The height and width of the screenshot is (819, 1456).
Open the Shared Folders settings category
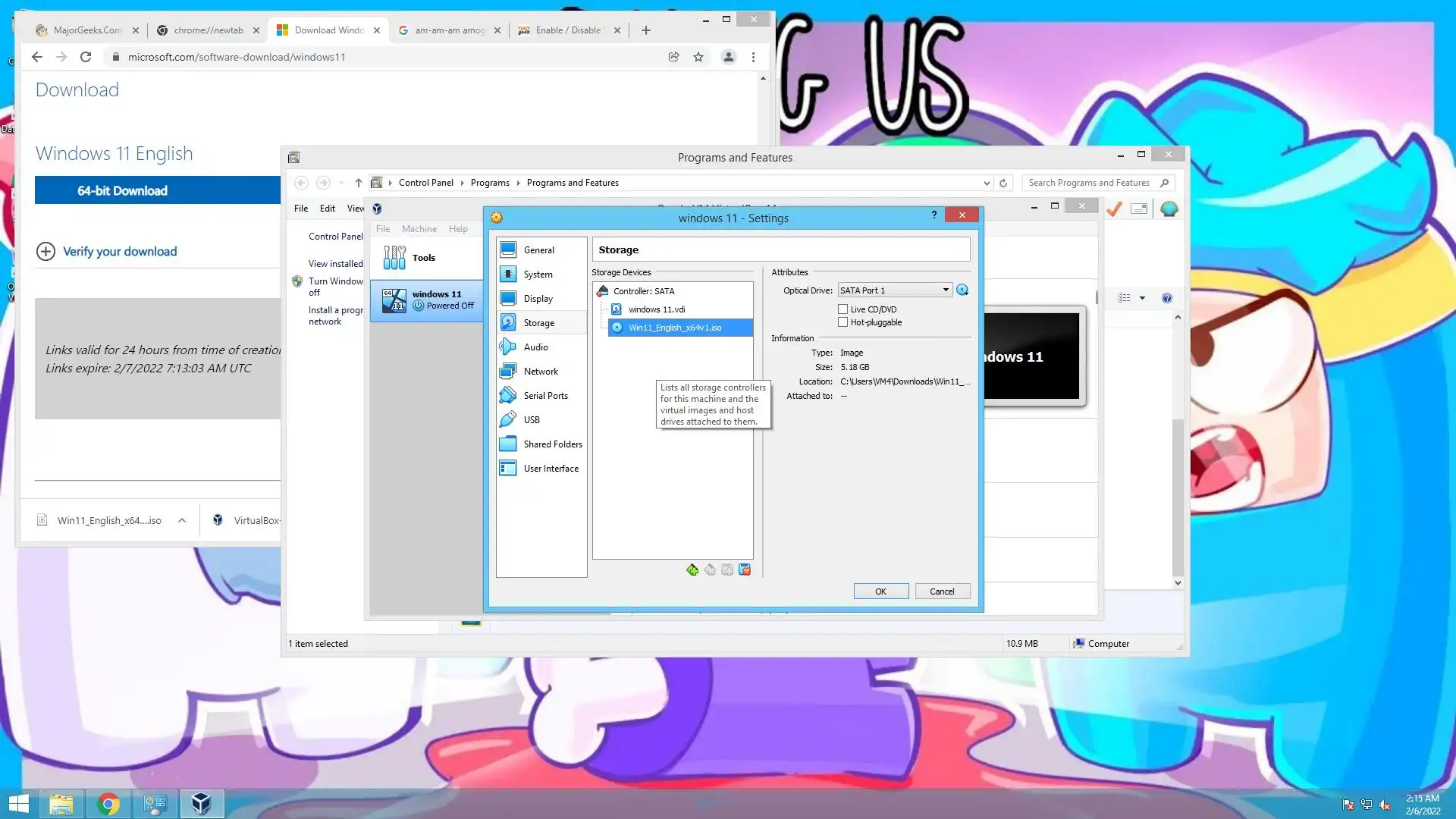(x=552, y=444)
